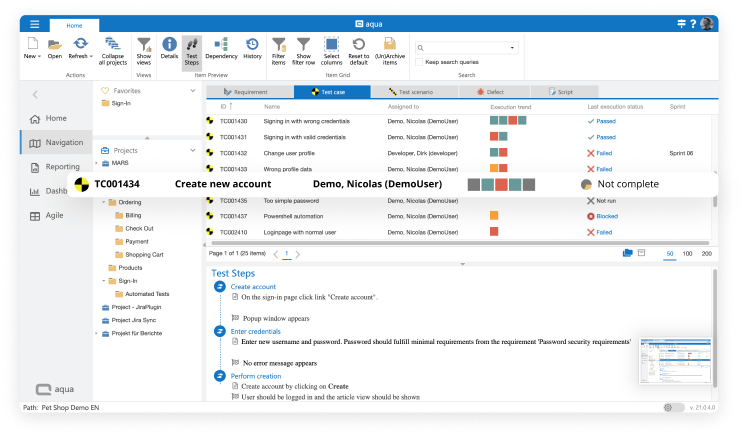Click the Dependency ribbon icon
This screenshot has height=436, width=751.
click(x=221, y=48)
